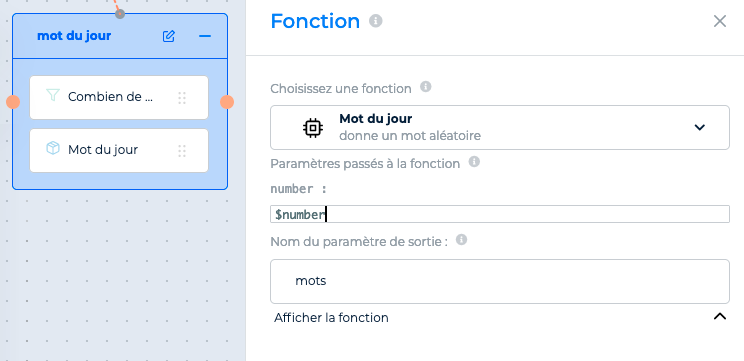The width and height of the screenshot is (744, 361).
Task: Collapse the Afficher la fonction section chevron
Action: coord(720,316)
